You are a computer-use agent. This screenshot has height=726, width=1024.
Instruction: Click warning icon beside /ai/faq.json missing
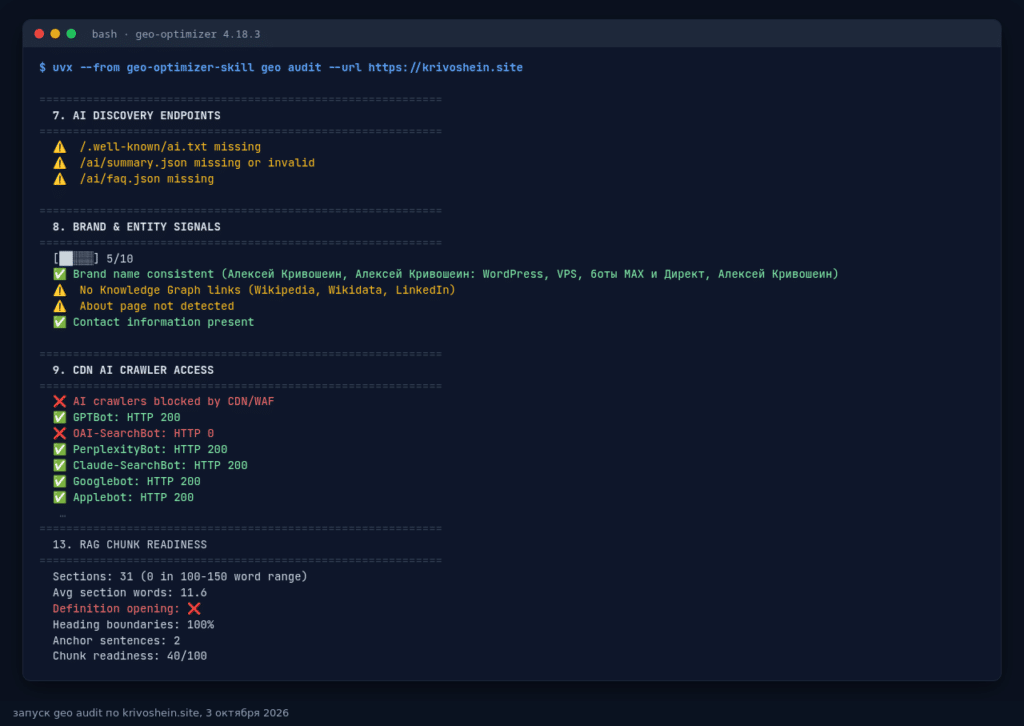[x=59, y=179]
